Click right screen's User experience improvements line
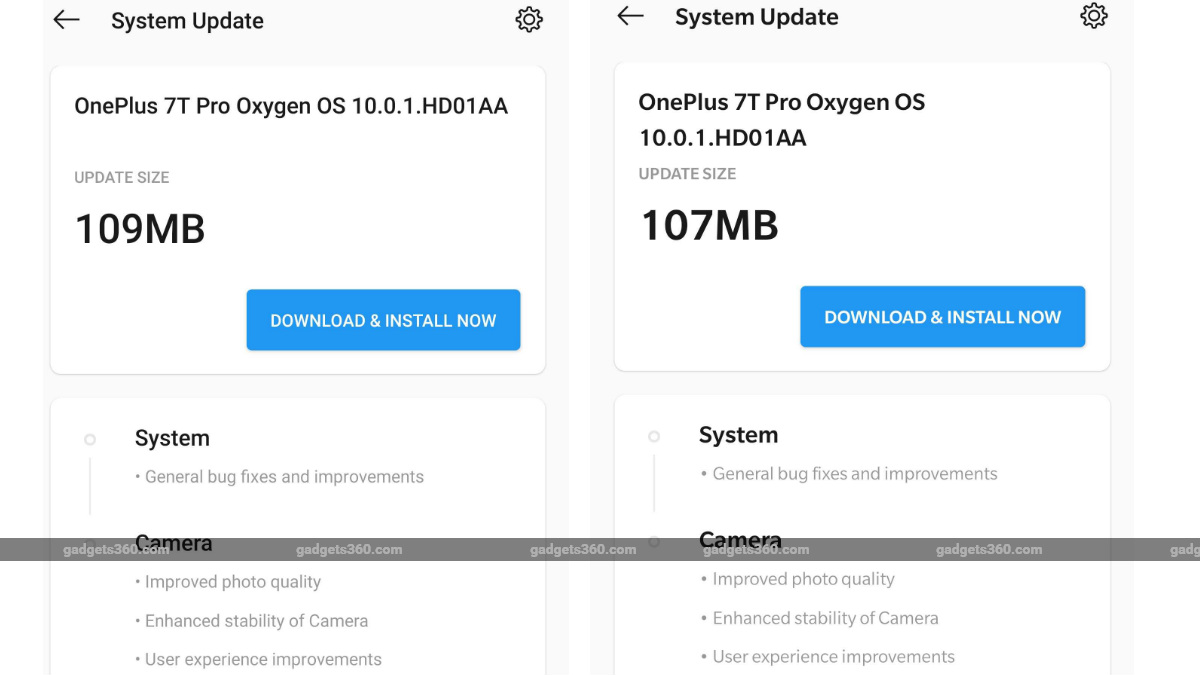Image resolution: width=1200 pixels, height=675 pixels. tap(827, 657)
